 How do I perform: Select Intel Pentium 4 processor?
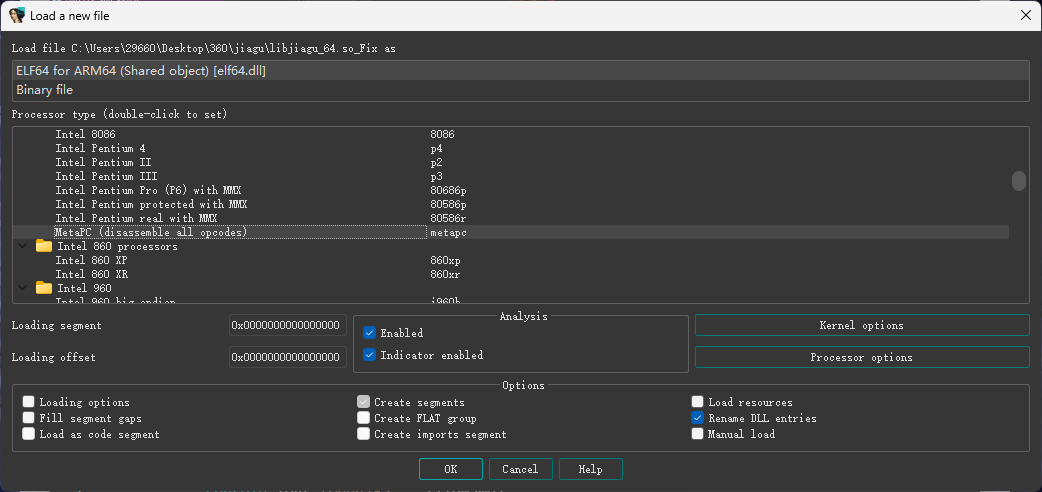[100, 148]
